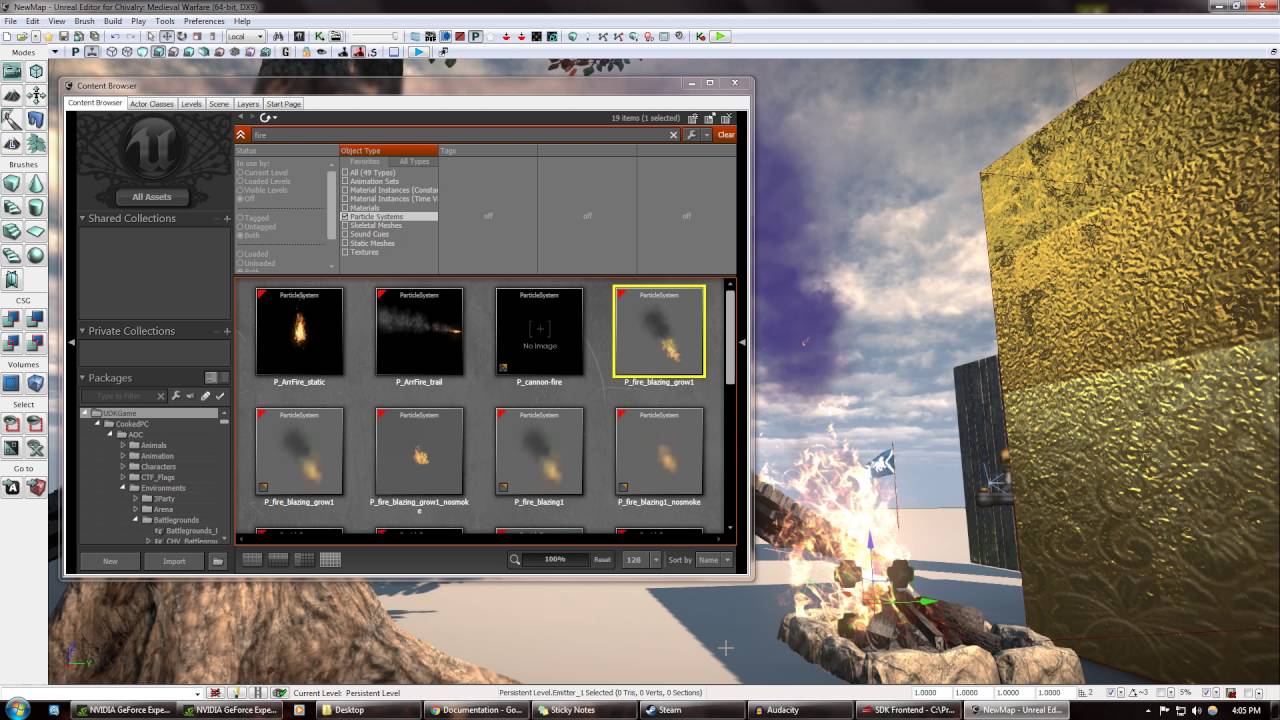
Task: Open the Preferences menu
Action: tap(204, 21)
